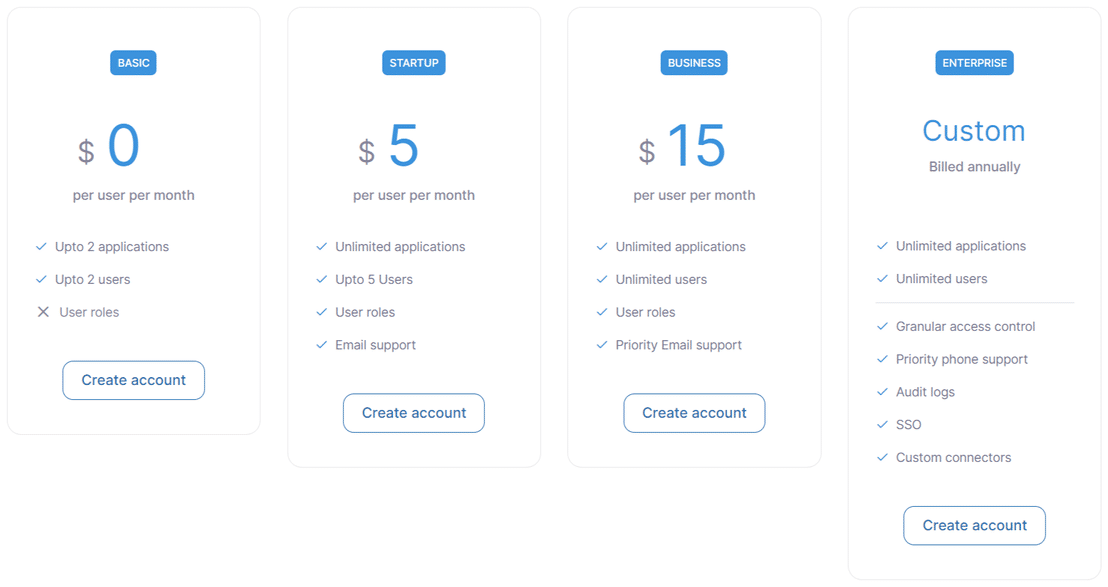
Task: Select the BUSINESS plan badge
Action: coord(694,63)
